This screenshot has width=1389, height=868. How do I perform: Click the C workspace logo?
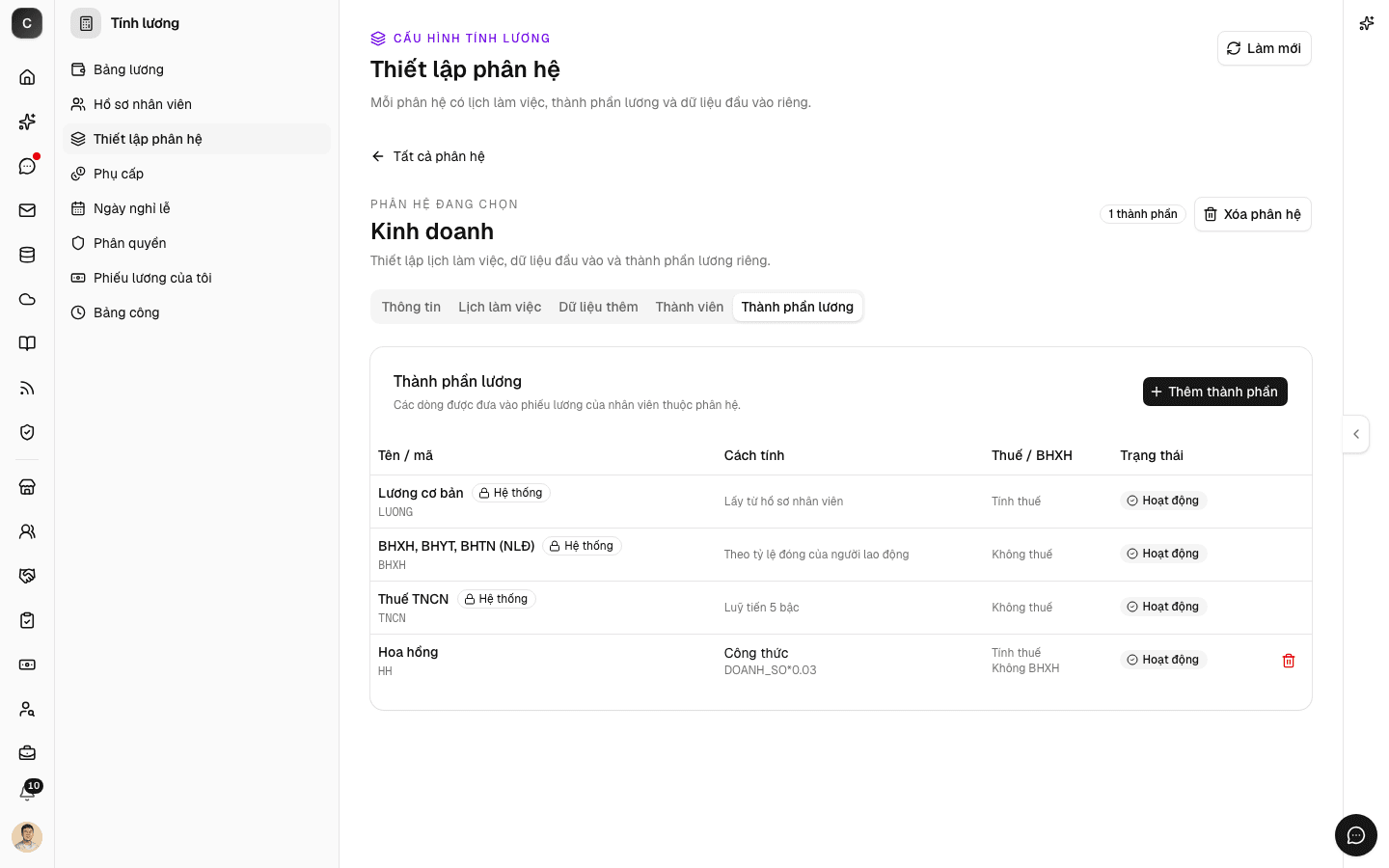pos(27,23)
